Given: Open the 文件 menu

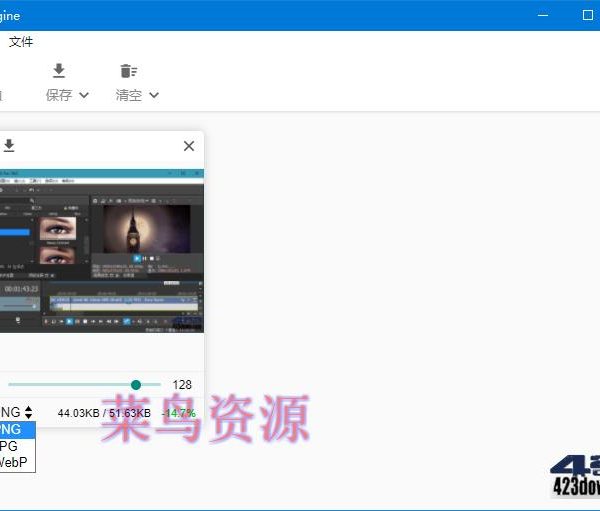Looking at the screenshot, I should 21,42.
